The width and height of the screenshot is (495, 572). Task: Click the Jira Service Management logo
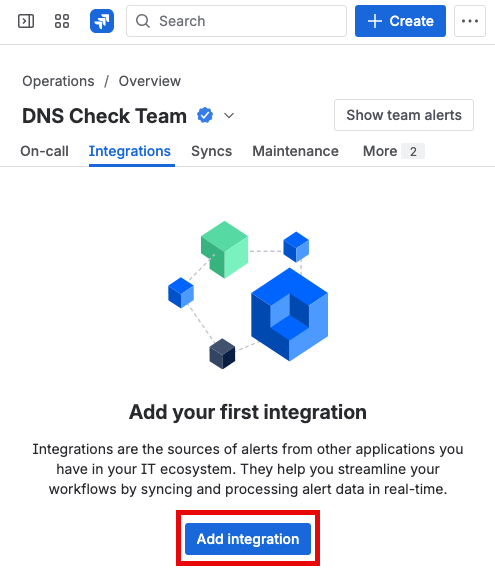tap(102, 21)
